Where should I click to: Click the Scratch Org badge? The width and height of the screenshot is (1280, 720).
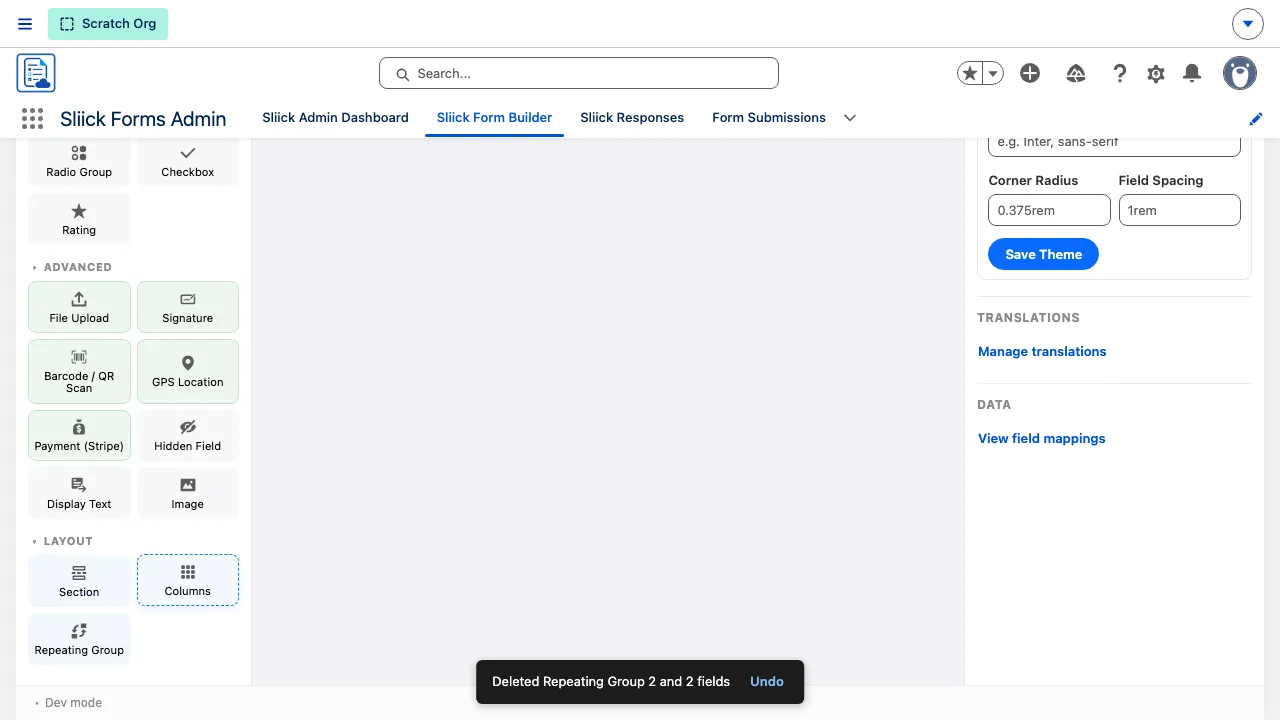pyautogui.click(x=108, y=24)
